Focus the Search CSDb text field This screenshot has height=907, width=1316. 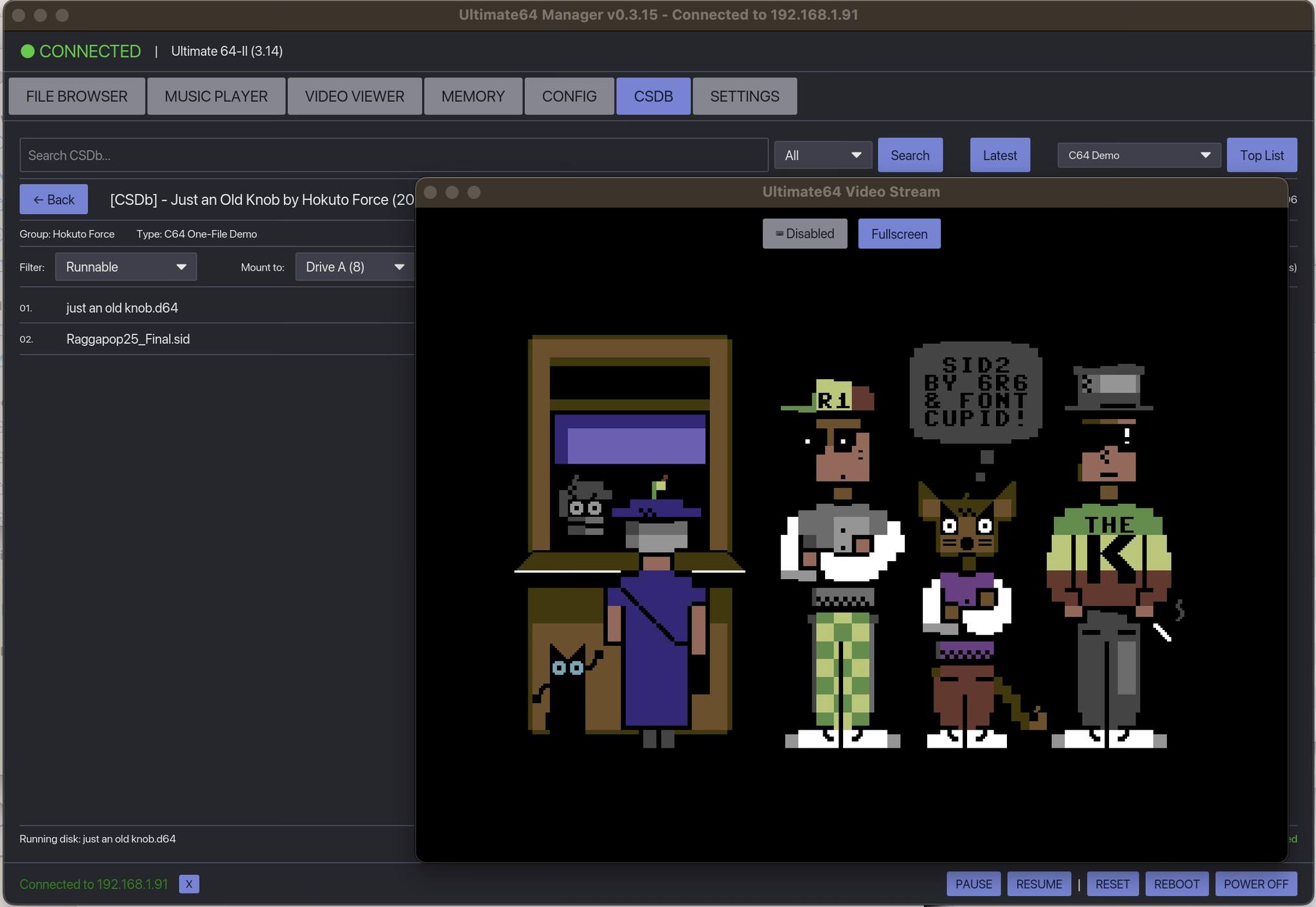[x=394, y=155]
